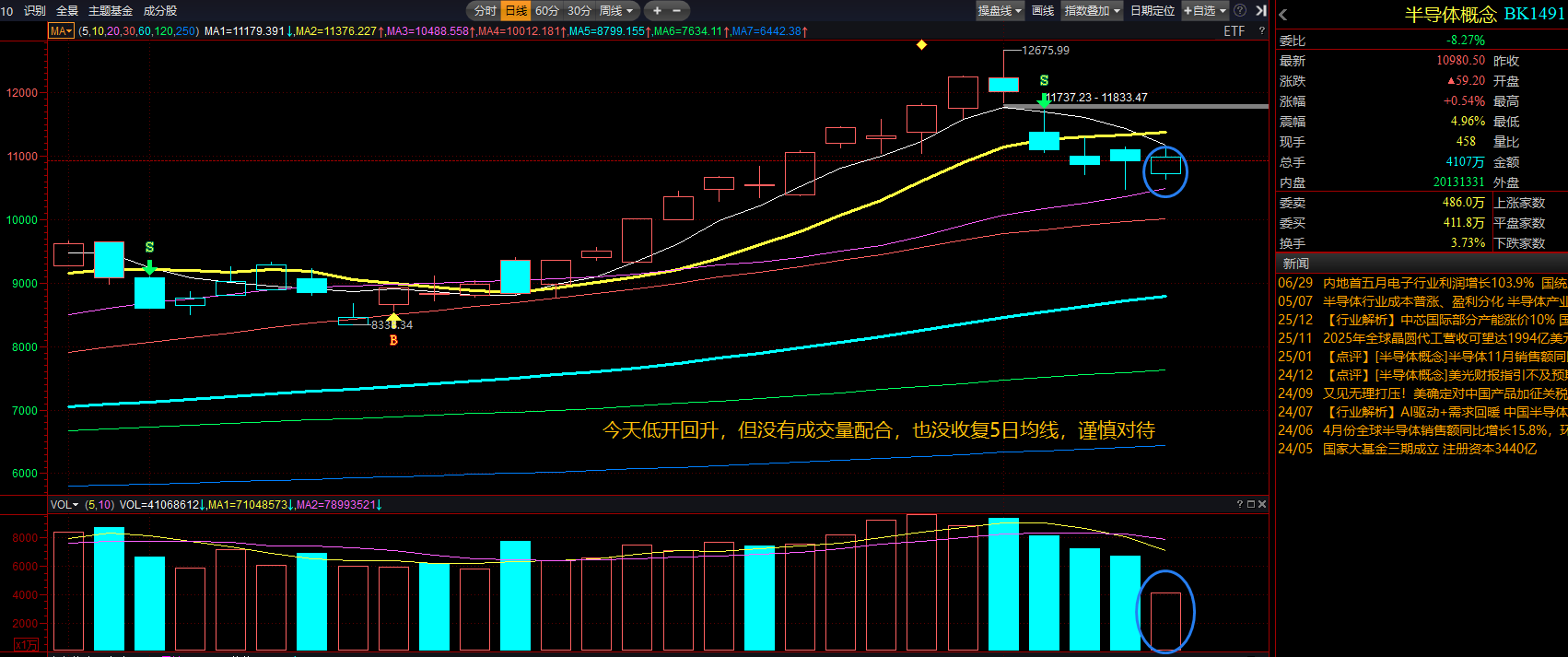Viewport: 1568px width, 657px height.
Task: Maximize the VOL indicator sub-panel
Action: tap(1251, 504)
